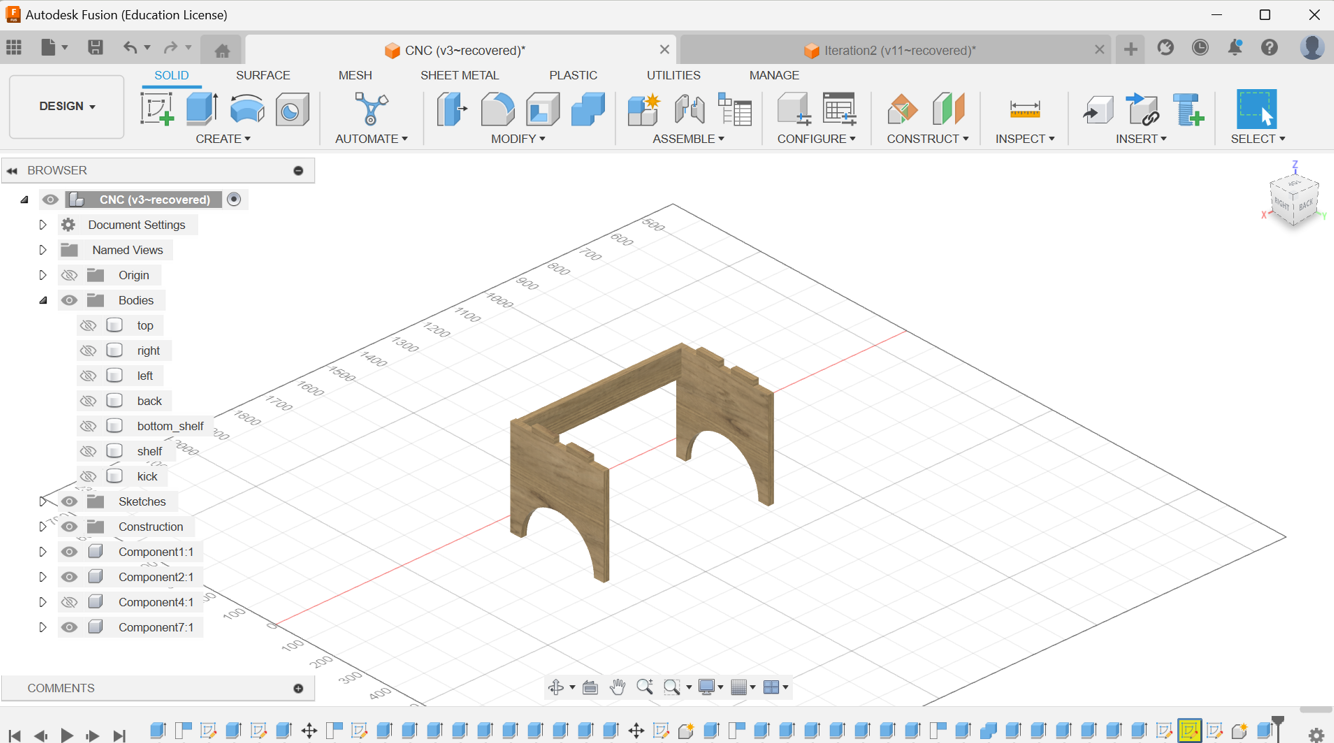Toggle visibility of Component4:1
The width and height of the screenshot is (1334, 743).
click(69, 602)
